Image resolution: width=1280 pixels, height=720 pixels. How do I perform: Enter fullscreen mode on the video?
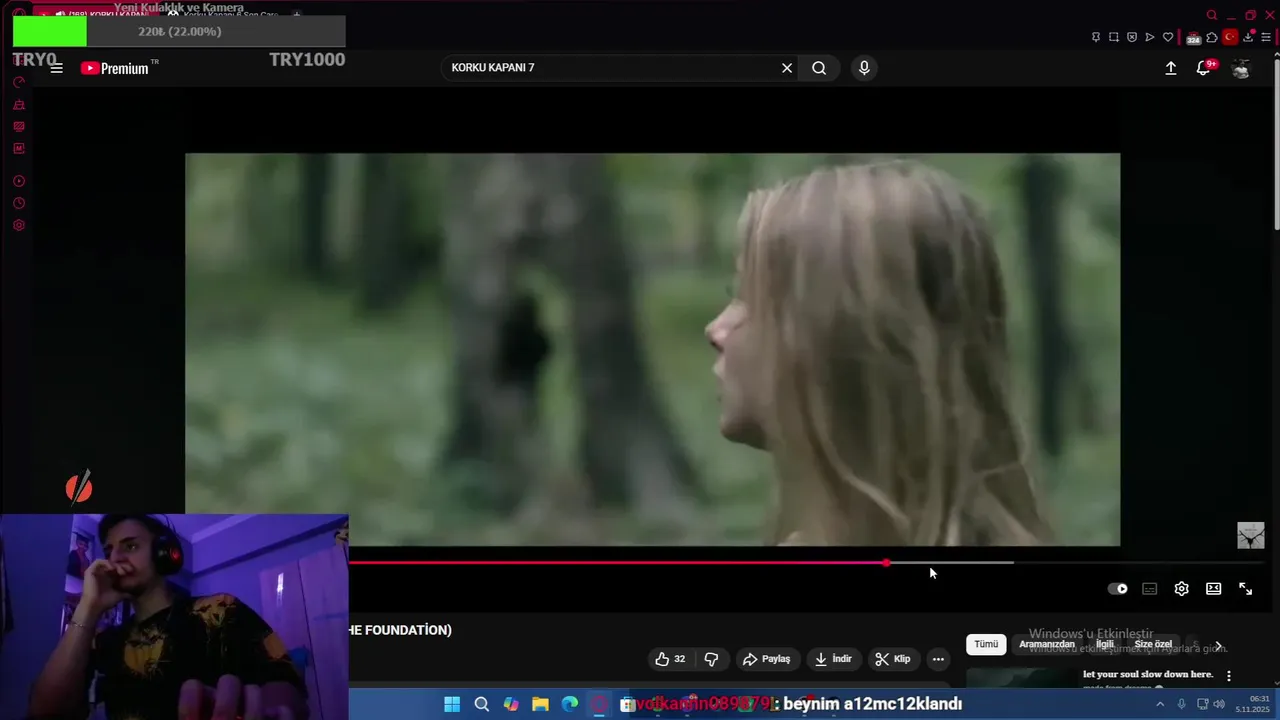point(1246,589)
